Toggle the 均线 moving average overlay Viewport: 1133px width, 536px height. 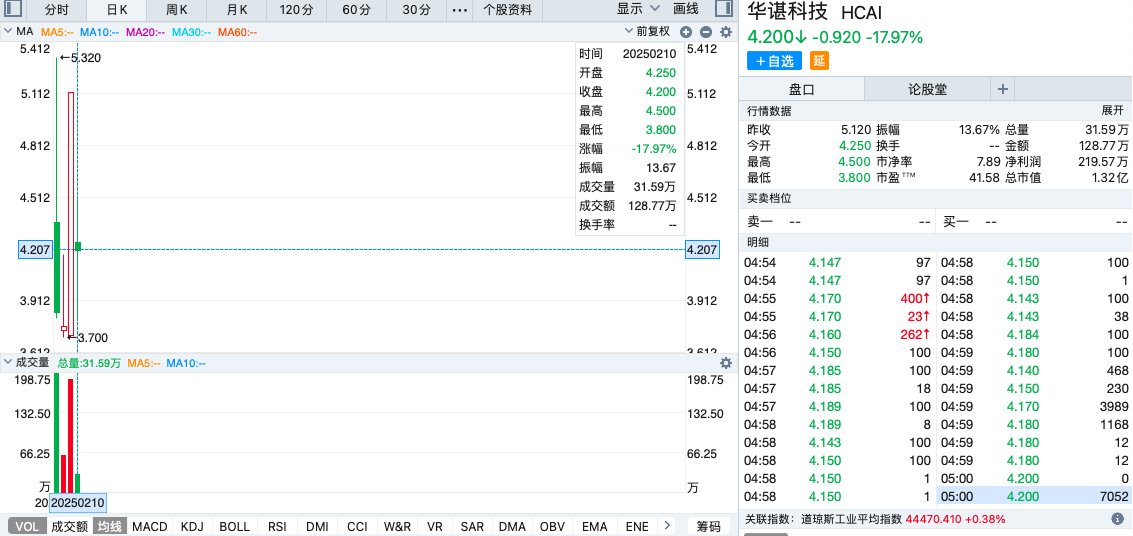coord(110,527)
